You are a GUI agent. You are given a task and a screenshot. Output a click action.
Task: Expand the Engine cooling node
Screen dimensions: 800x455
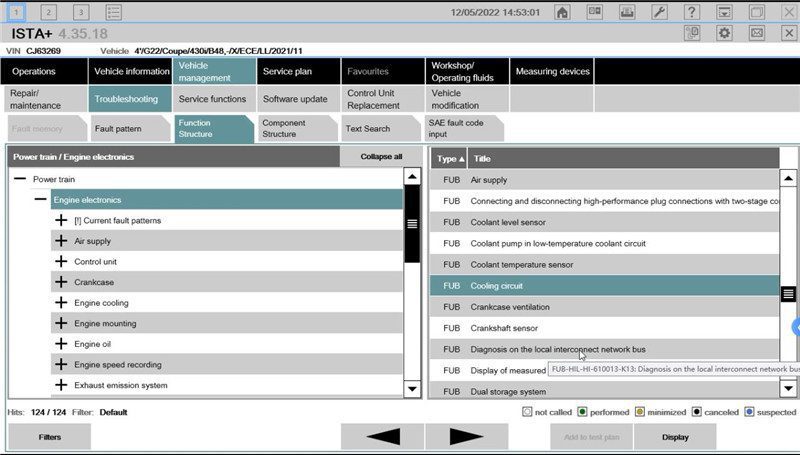(61, 302)
